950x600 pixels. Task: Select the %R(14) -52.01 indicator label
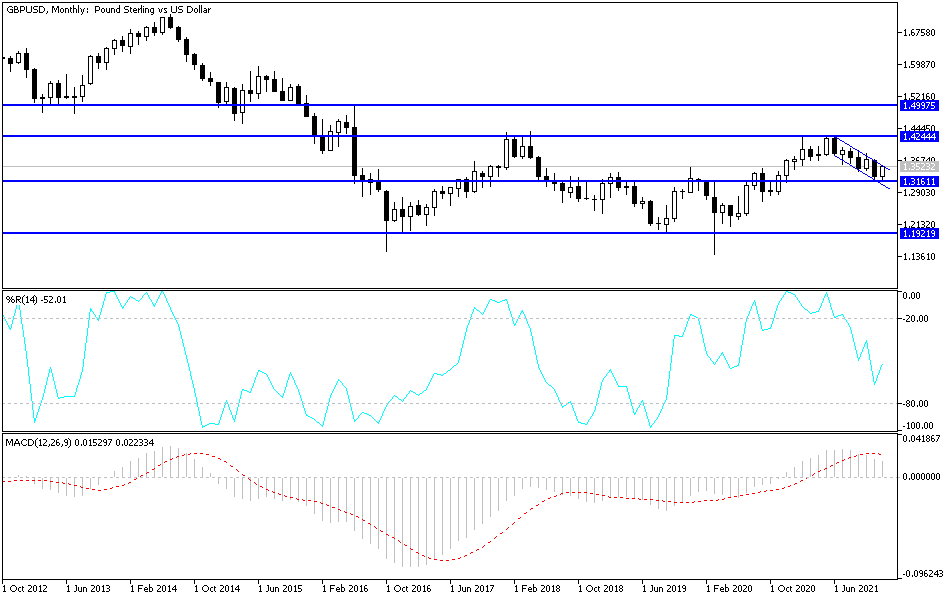[37, 297]
